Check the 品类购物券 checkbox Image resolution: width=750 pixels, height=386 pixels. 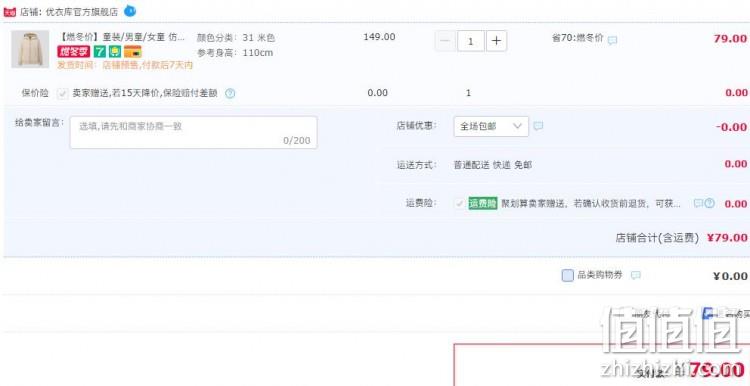pyautogui.click(x=567, y=276)
